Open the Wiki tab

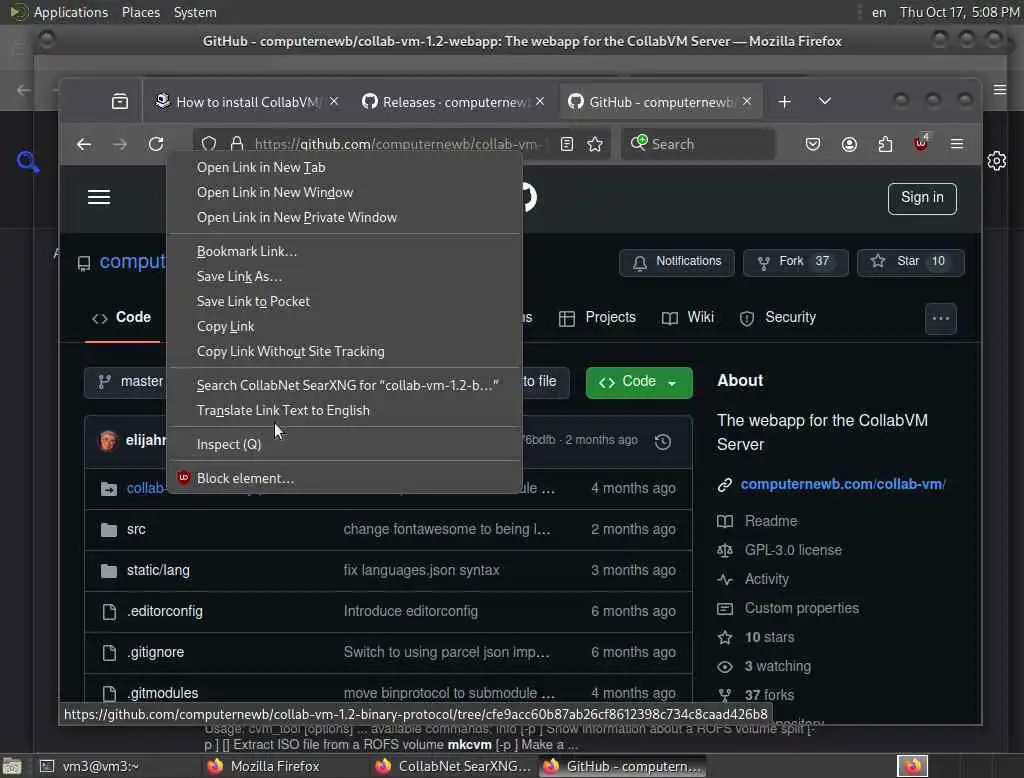tap(688, 317)
